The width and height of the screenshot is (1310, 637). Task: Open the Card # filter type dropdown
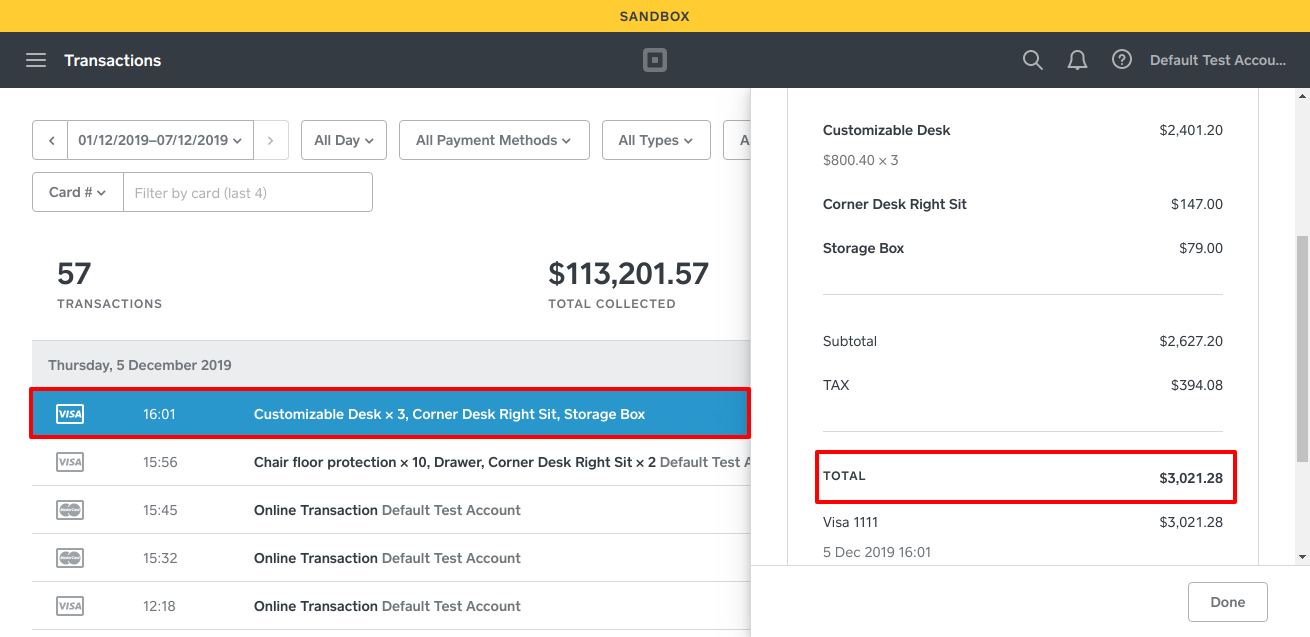coord(78,192)
